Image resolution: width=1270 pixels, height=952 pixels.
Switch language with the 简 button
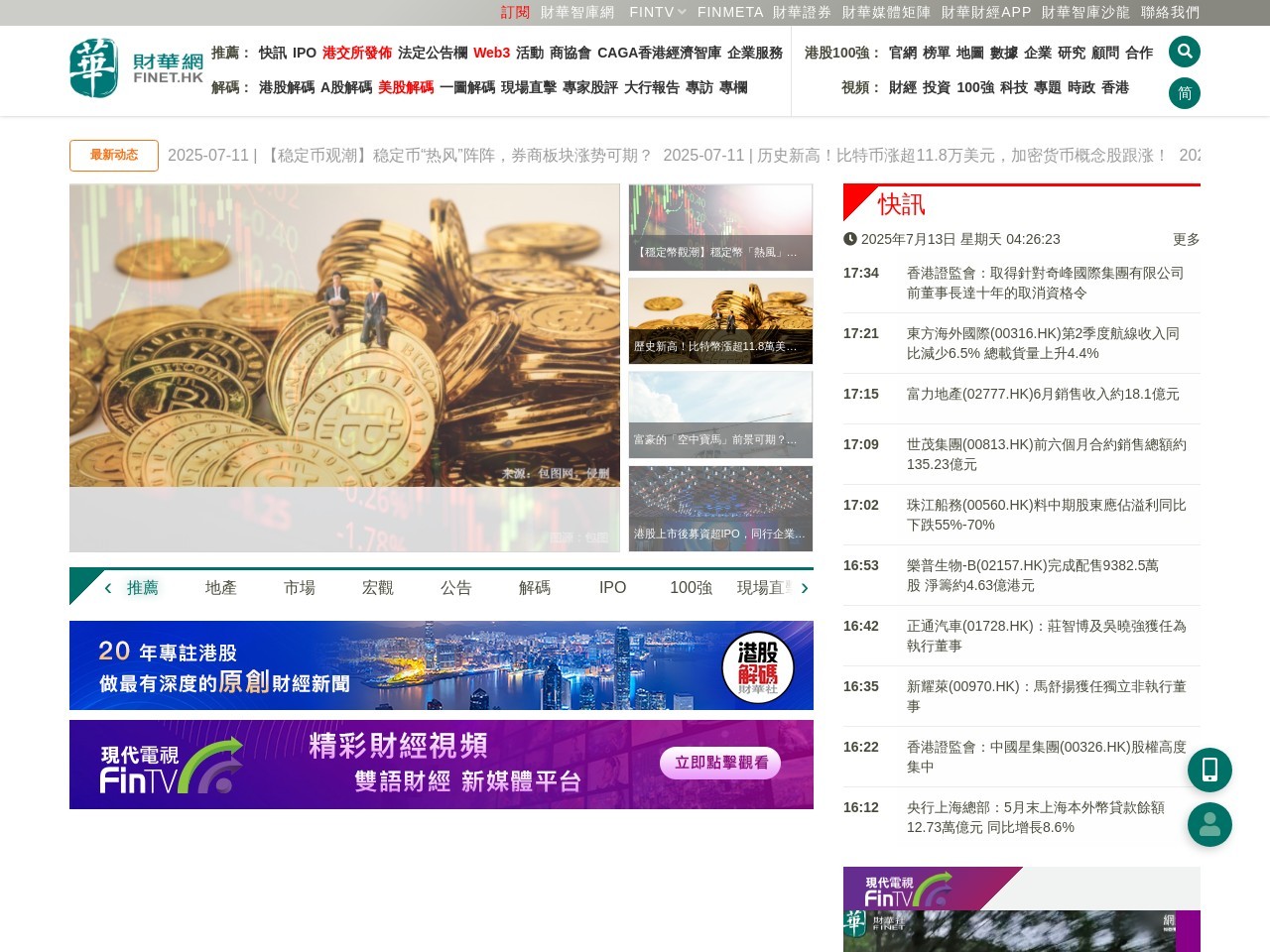[x=1185, y=92]
